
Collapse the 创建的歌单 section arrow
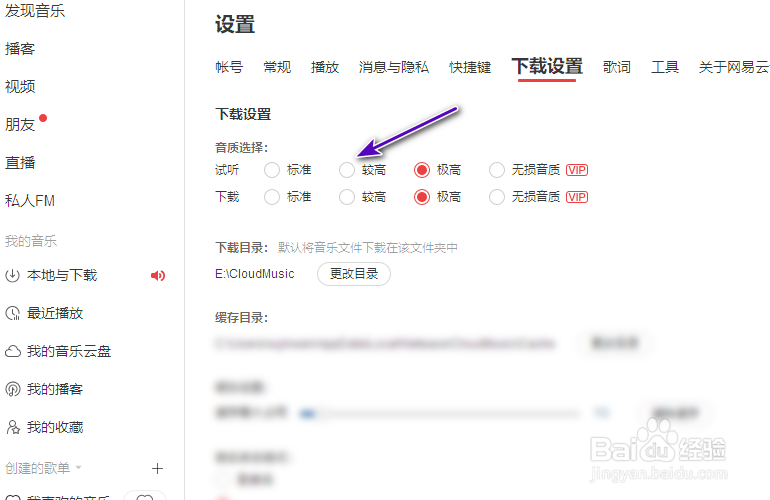79,468
